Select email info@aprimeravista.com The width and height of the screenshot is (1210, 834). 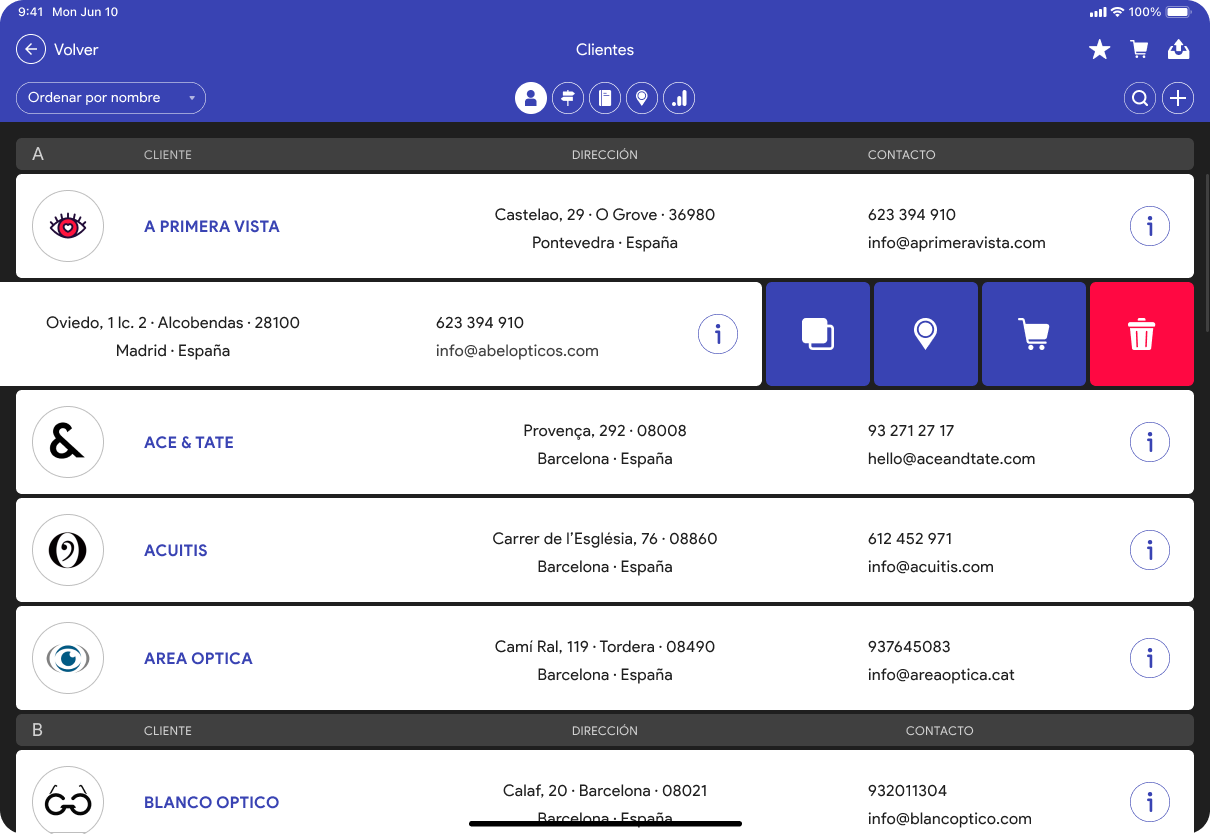[957, 243]
